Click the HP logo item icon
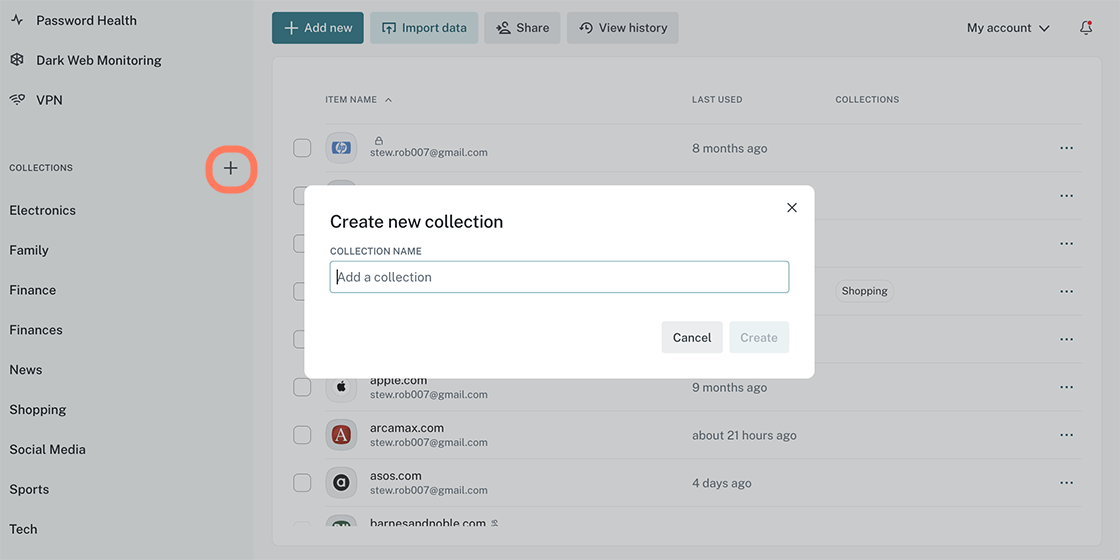This screenshot has width=1120, height=560. click(341, 148)
